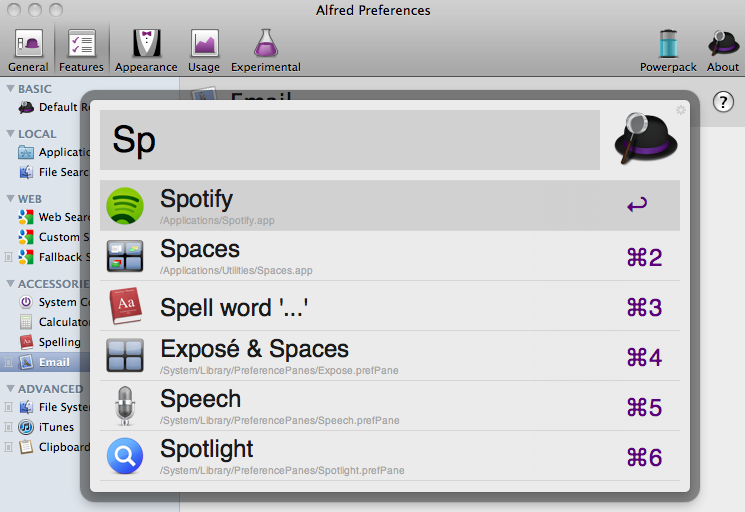745x512 pixels.
Task: Open the Powerpack tab
Action: (x=668, y=50)
